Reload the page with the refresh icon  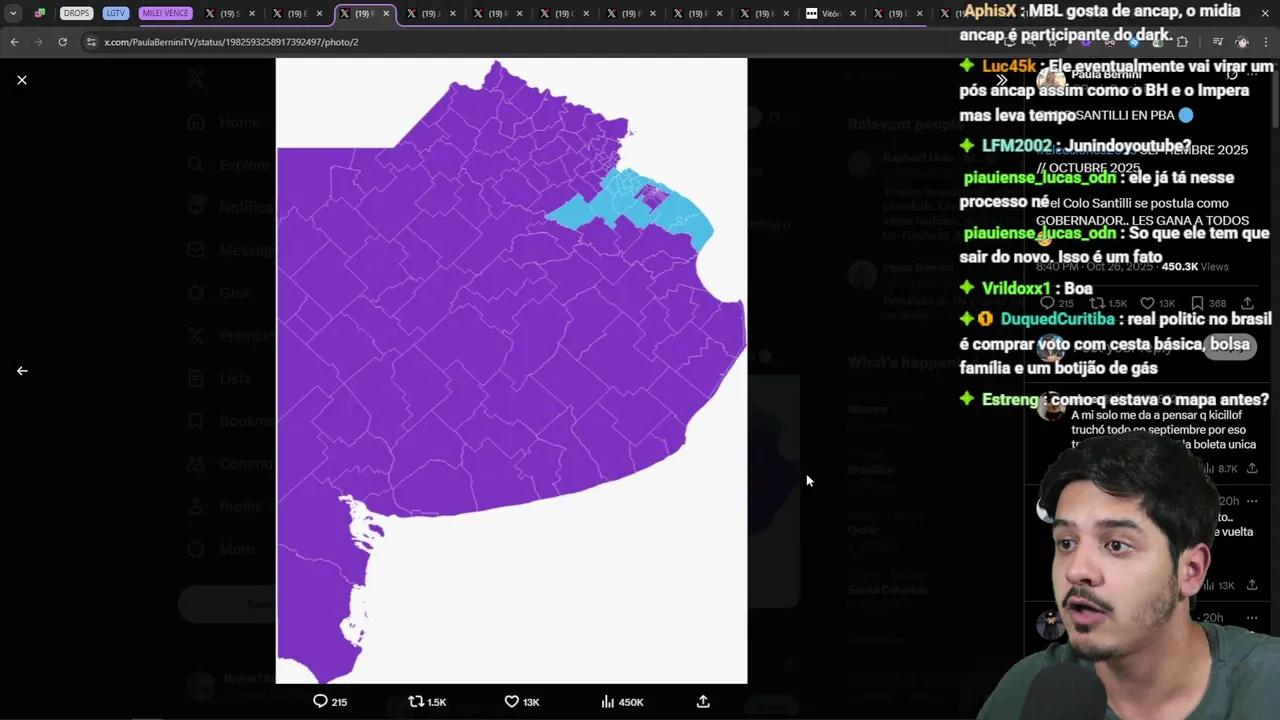[62, 42]
